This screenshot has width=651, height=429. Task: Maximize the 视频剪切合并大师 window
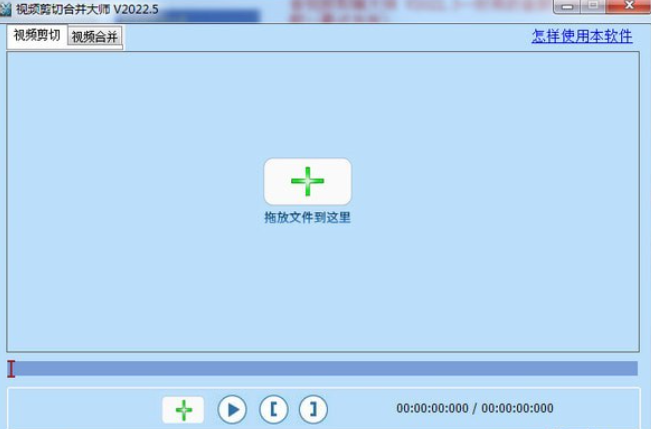pos(593,6)
